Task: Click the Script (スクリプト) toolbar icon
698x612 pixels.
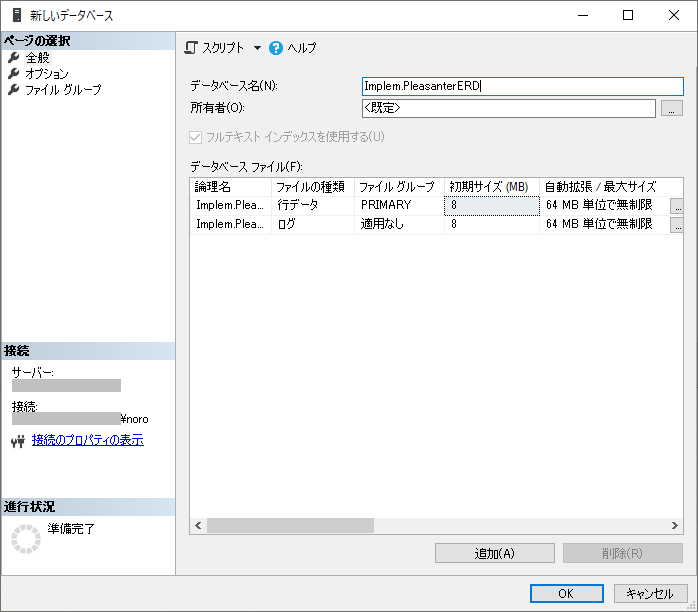Action: [x=191, y=48]
